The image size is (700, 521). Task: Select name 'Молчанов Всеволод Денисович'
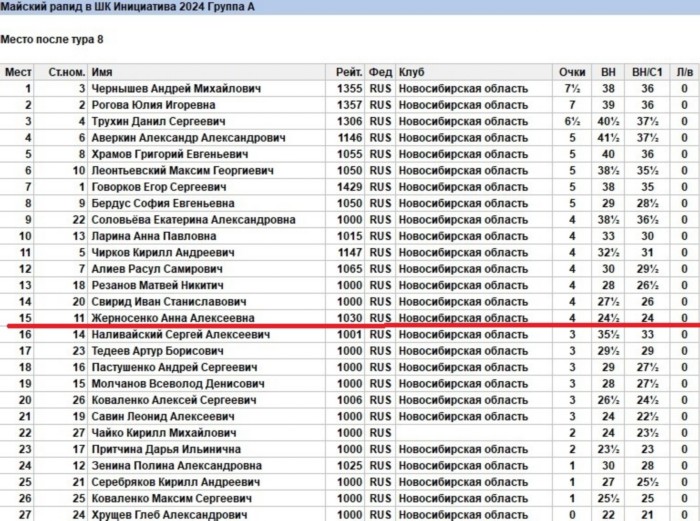178,383
